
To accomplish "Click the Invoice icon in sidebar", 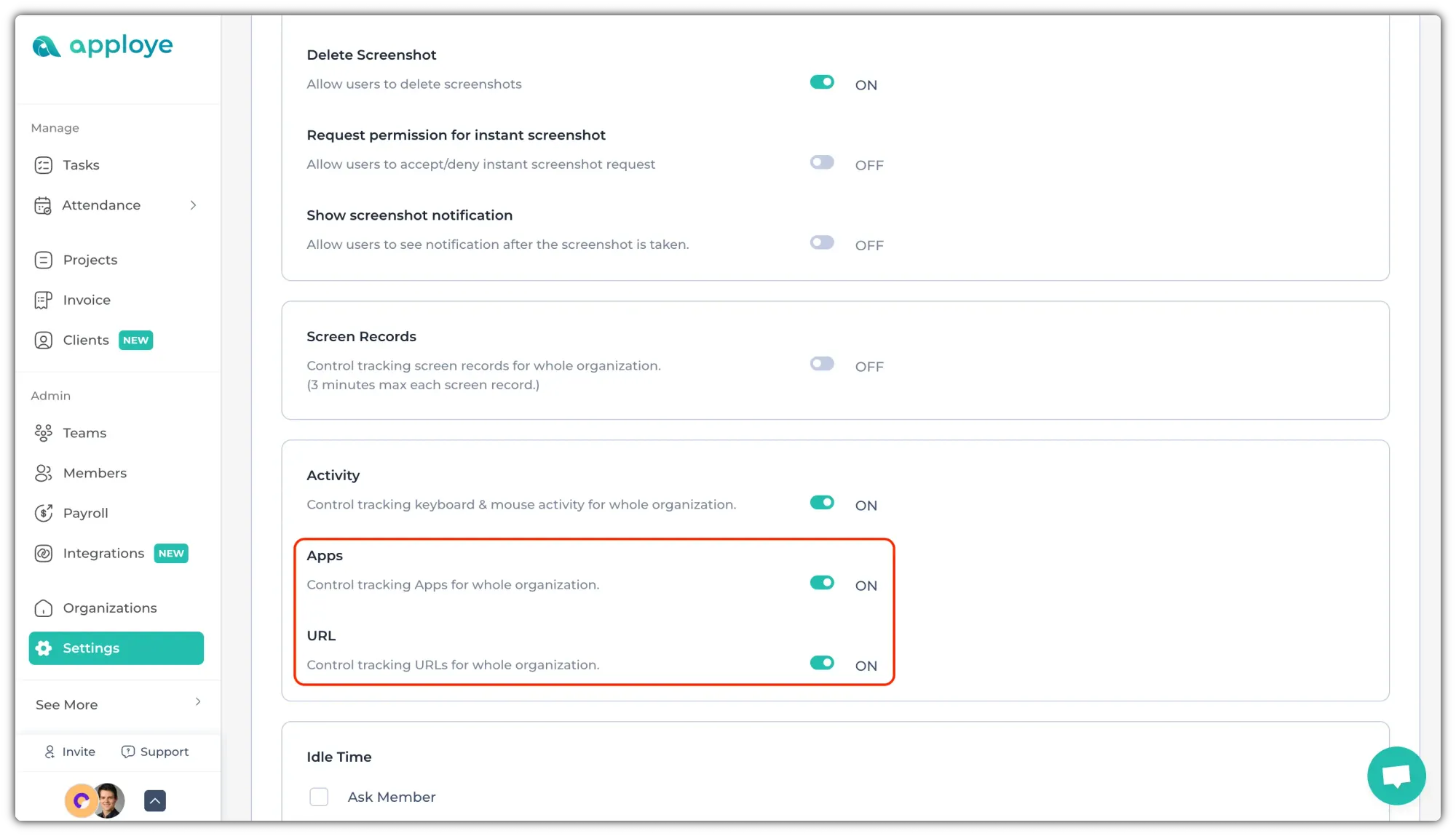I will click(44, 300).
